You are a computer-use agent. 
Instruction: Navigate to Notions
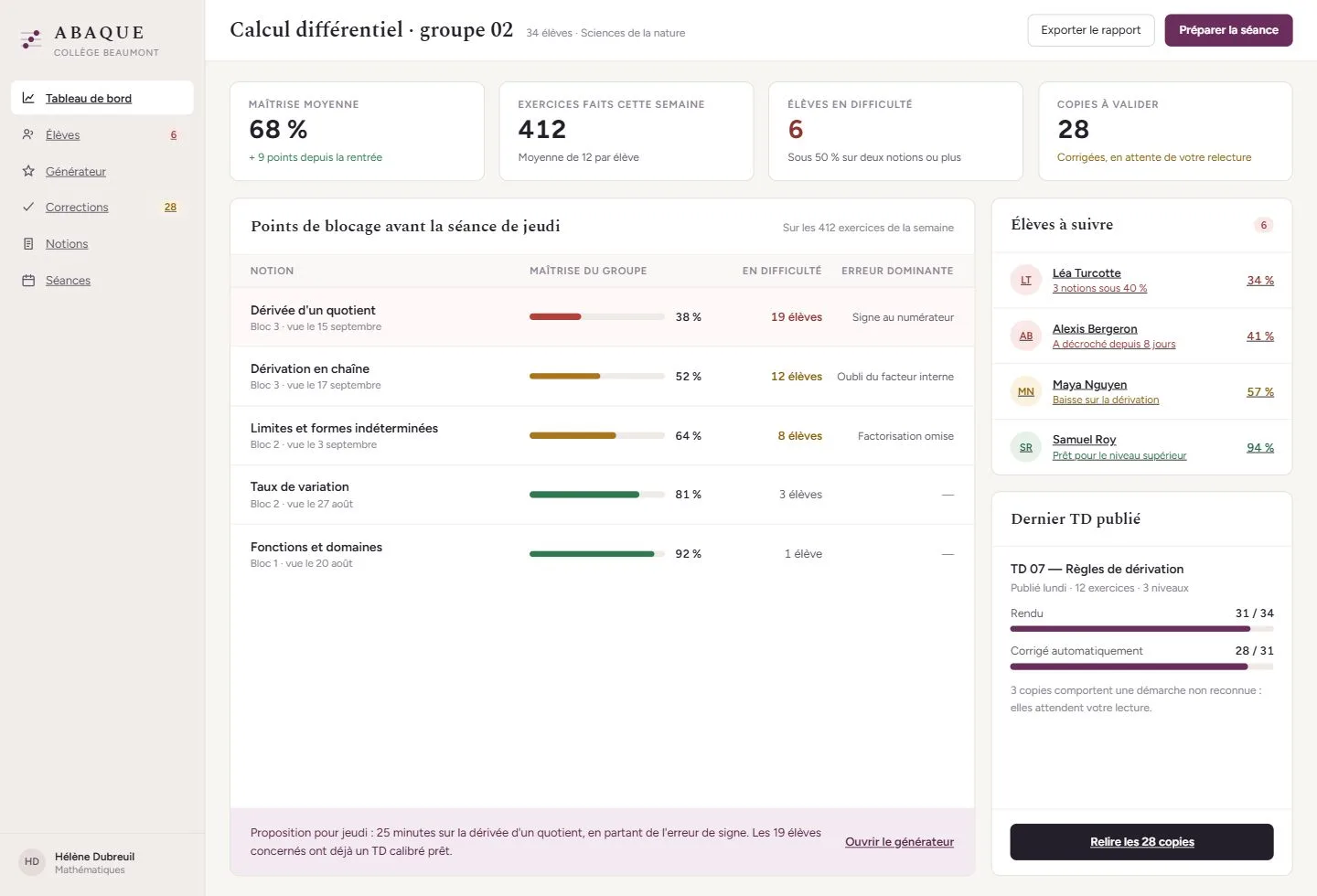pyautogui.click(x=102, y=243)
